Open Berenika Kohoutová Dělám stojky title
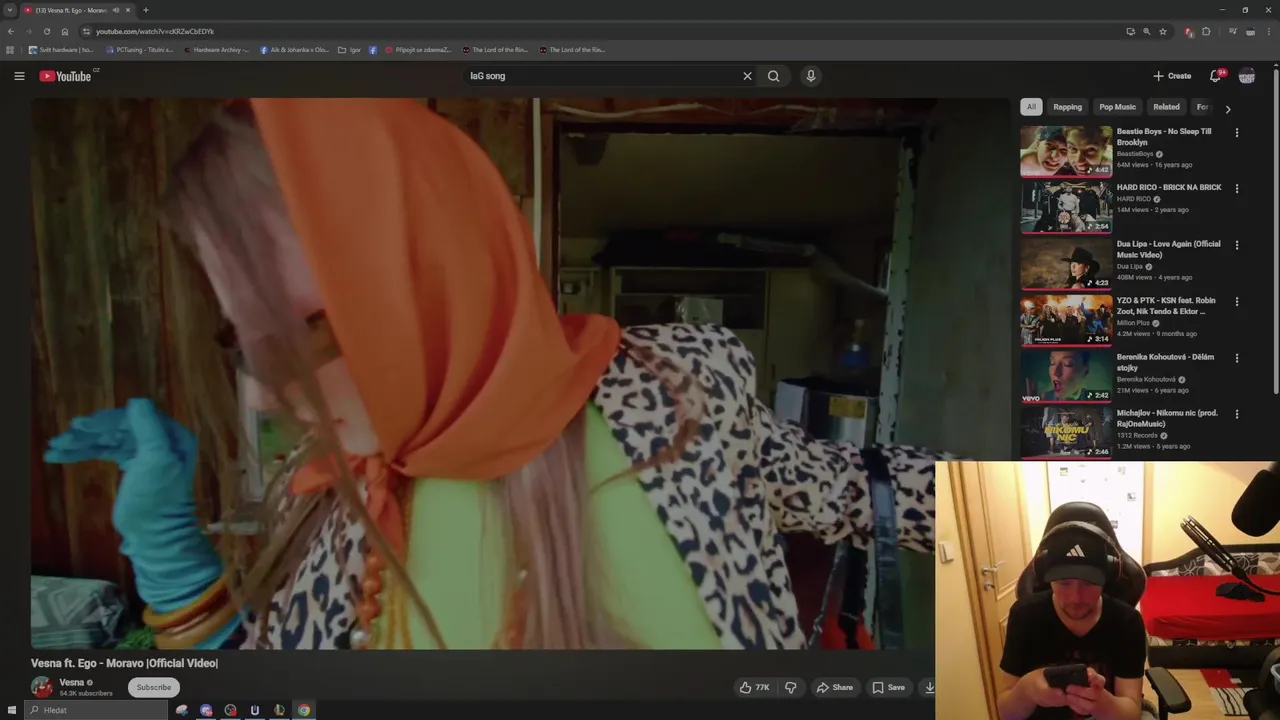Image resolution: width=1280 pixels, height=720 pixels. [x=1165, y=362]
